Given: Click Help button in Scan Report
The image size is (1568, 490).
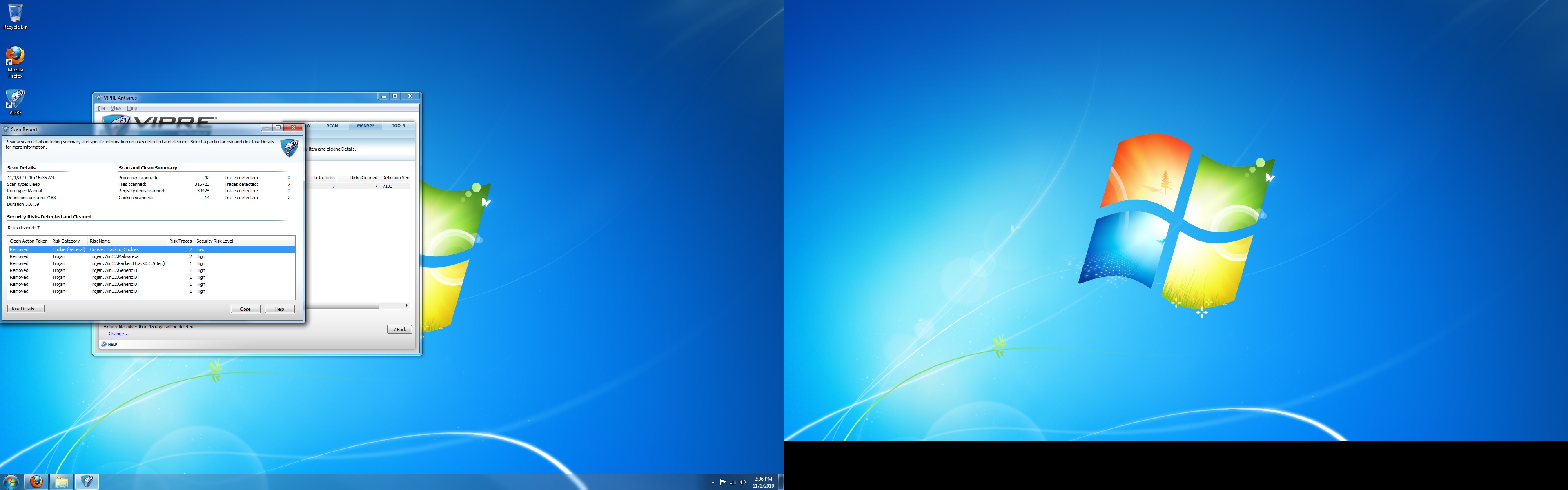Looking at the screenshot, I should [279, 309].
